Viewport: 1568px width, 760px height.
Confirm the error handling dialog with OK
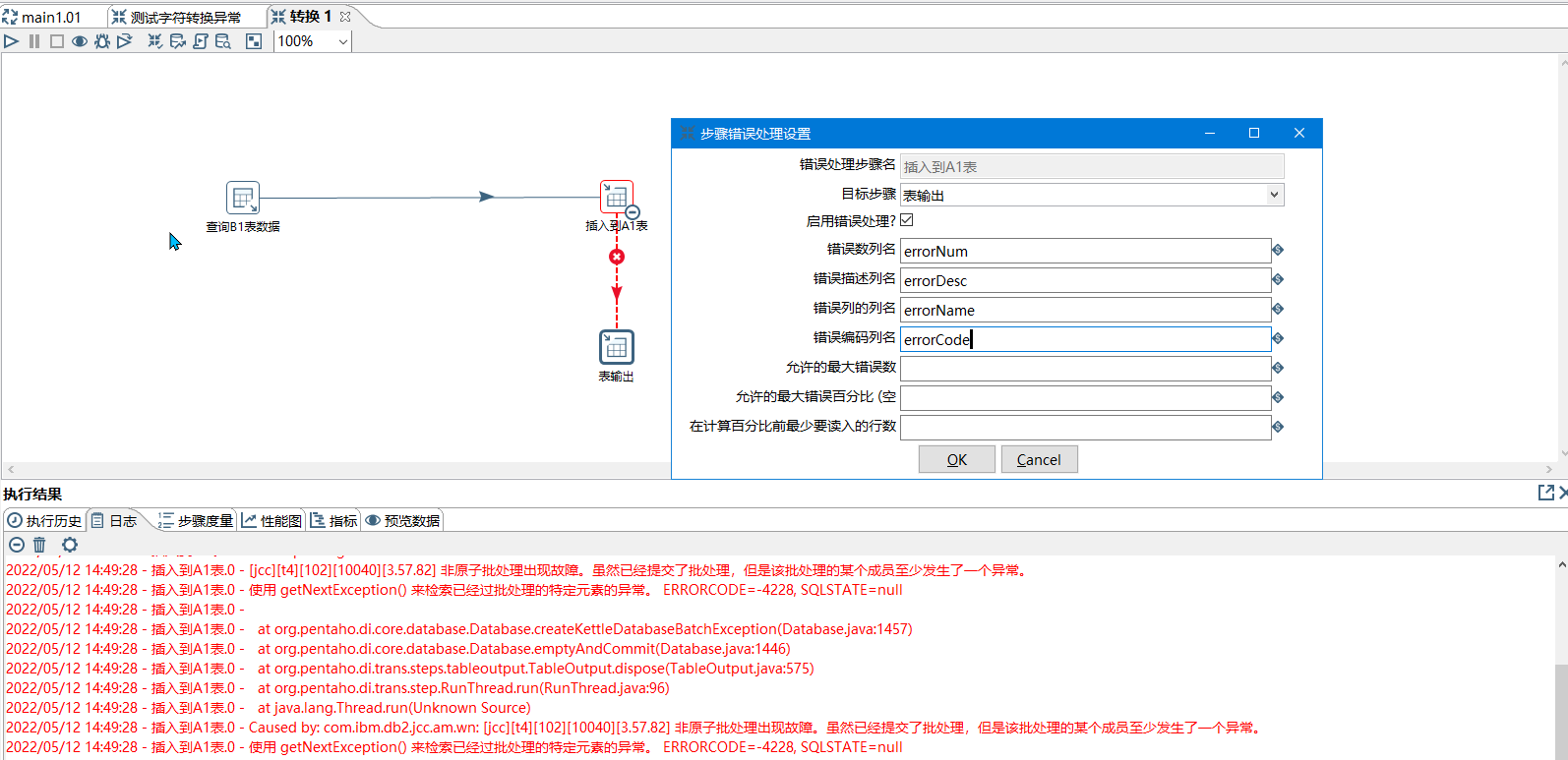point(957,459)
